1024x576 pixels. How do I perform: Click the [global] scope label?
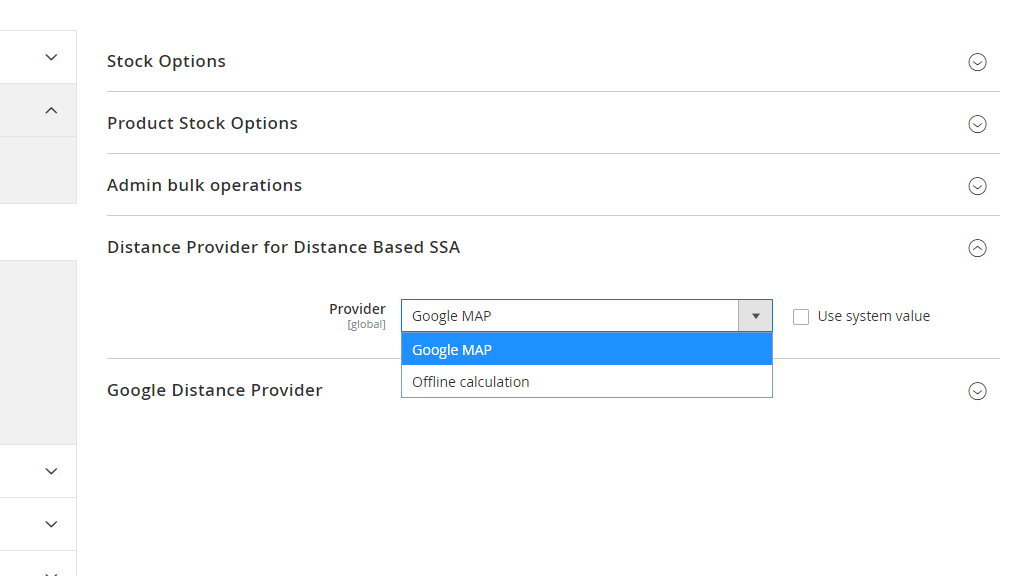click(366, 325)
